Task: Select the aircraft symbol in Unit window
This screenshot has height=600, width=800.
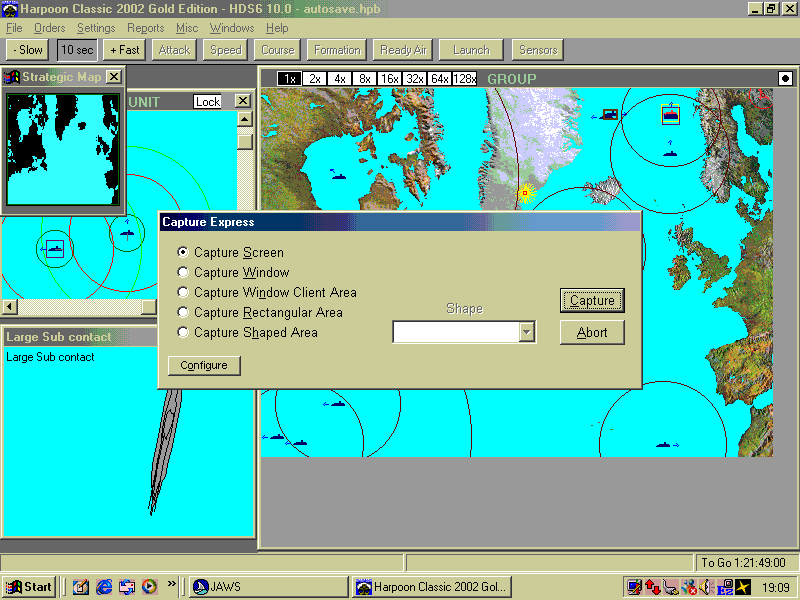Action: pyautogui.click(x=127, y=234)
